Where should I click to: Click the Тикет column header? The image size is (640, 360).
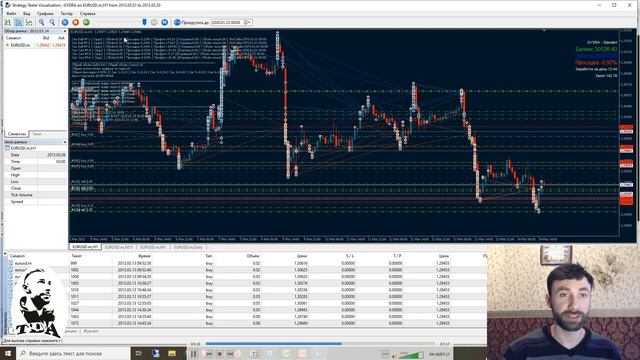[x=77, y=256]
